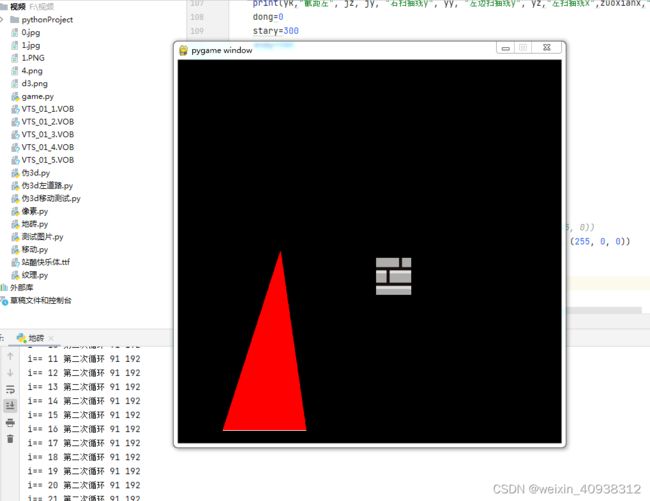Click the 视频 project root folder

click(17, 7)
